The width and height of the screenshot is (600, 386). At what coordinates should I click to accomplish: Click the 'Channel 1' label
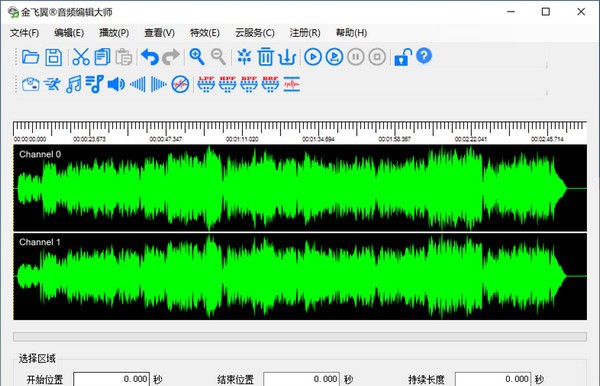[x=40, y=242]
